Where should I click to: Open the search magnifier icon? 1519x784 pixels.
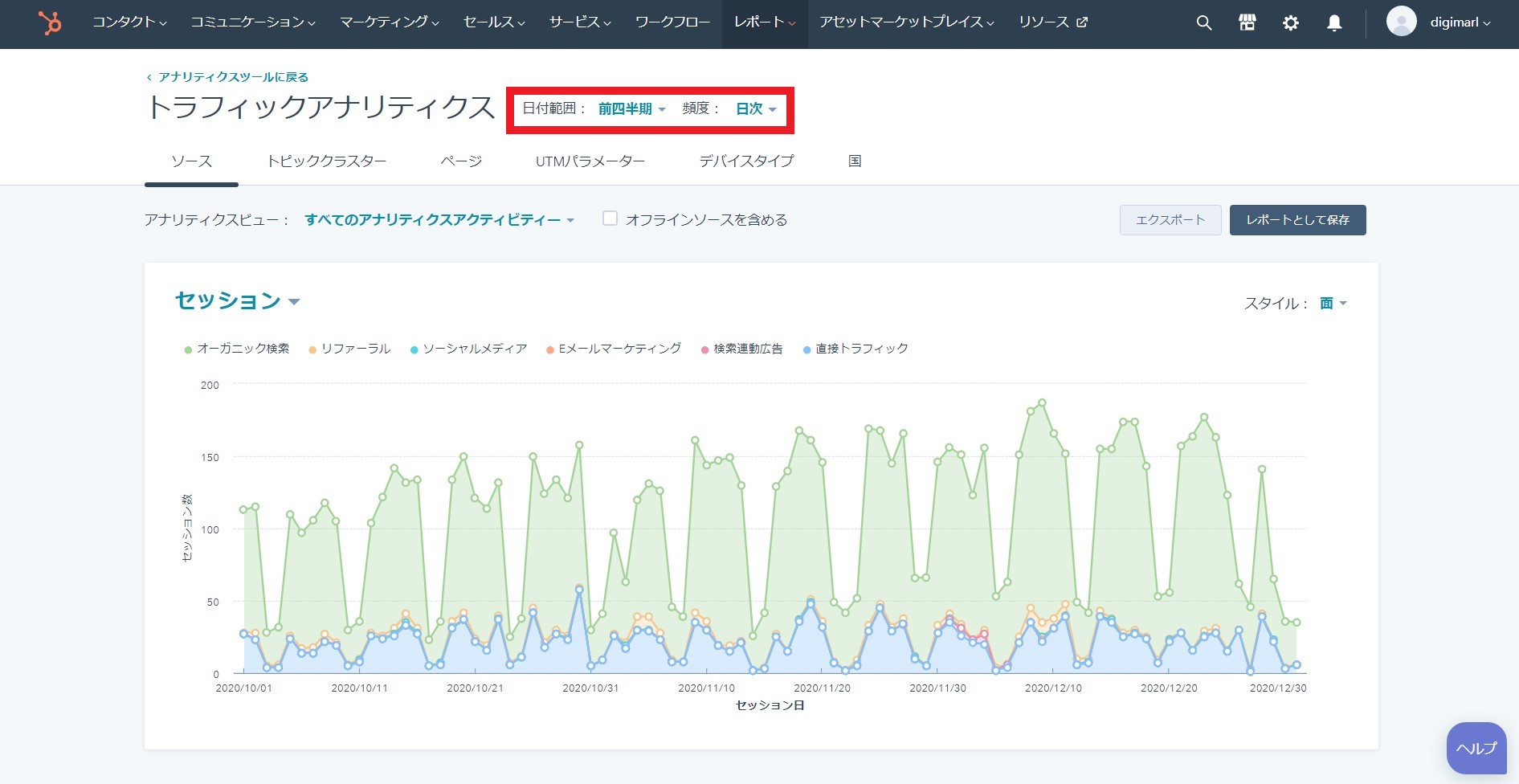(x=1203, y=23)
